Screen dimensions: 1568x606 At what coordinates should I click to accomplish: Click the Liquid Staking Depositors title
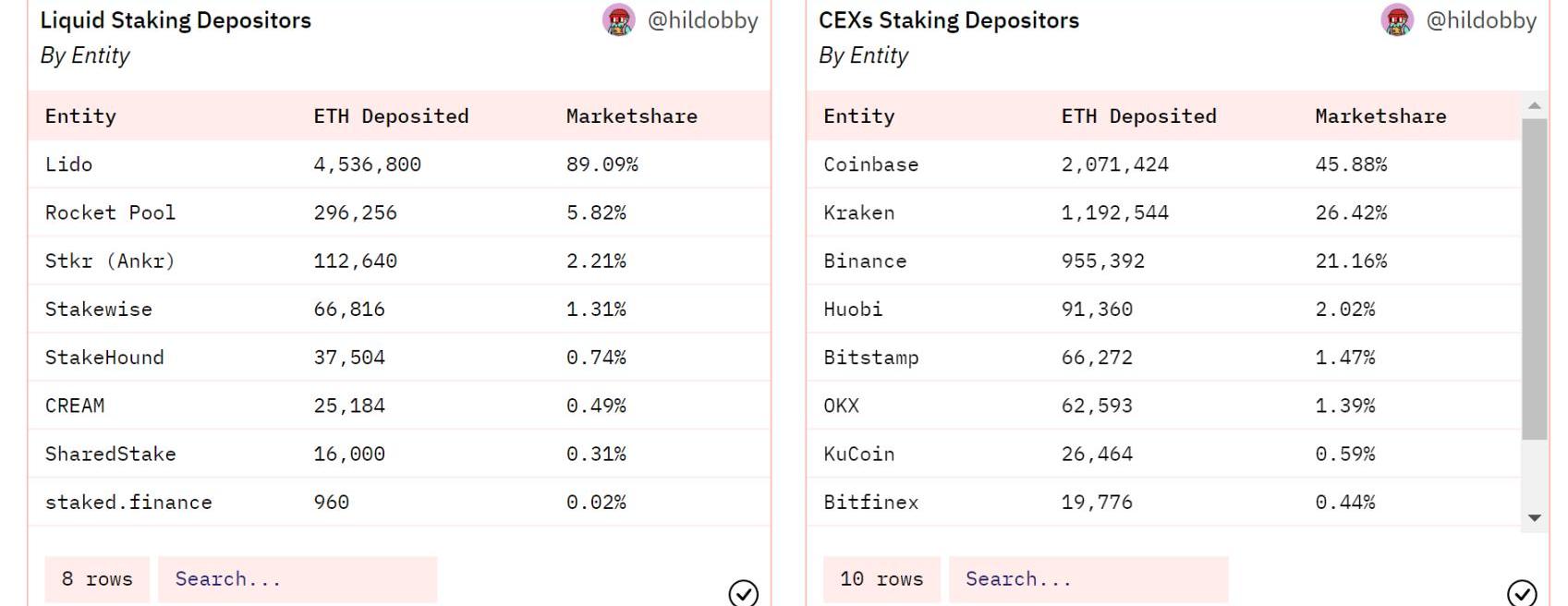pos(176,20)
